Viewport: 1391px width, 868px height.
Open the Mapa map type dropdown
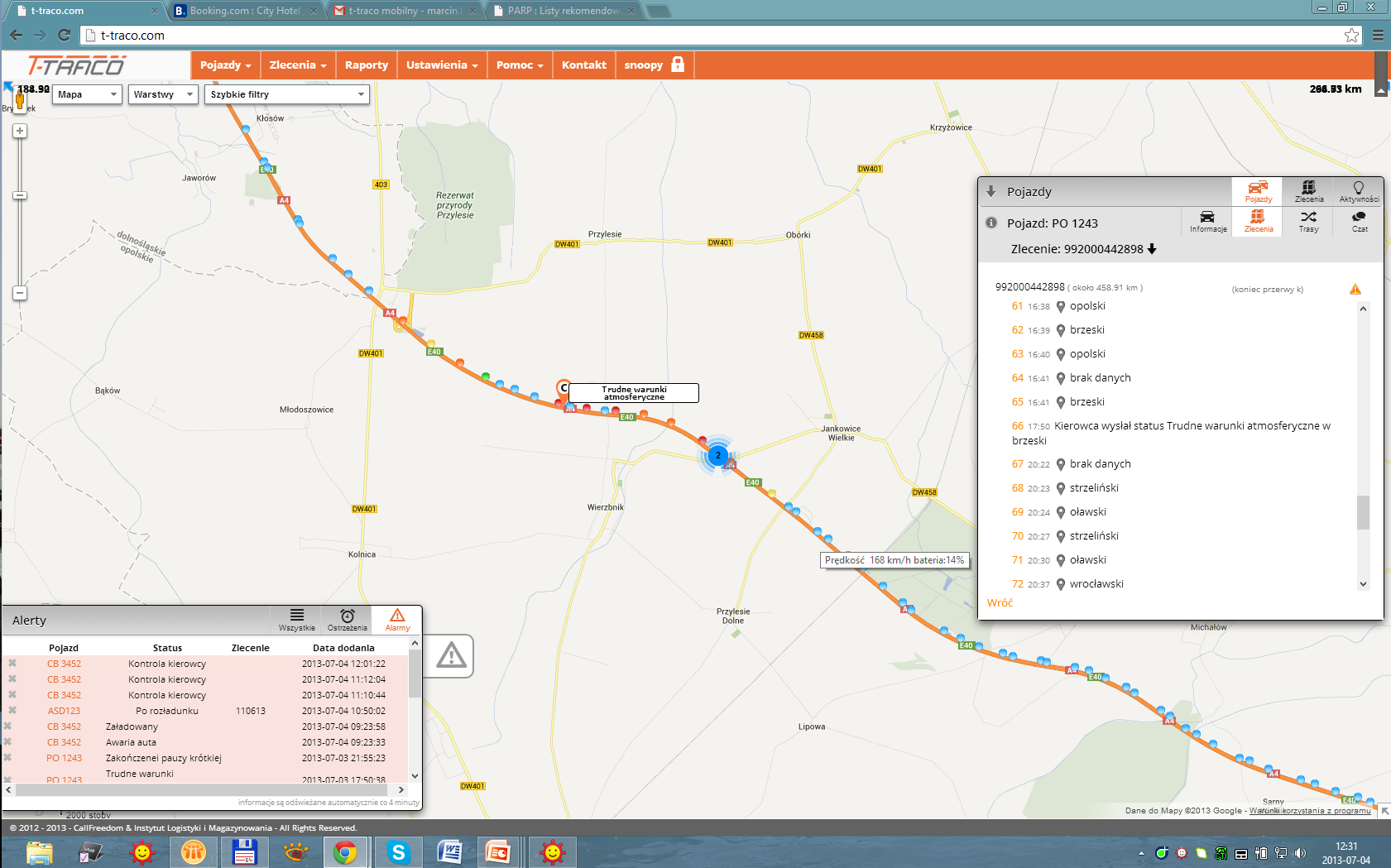pos(87,94)
